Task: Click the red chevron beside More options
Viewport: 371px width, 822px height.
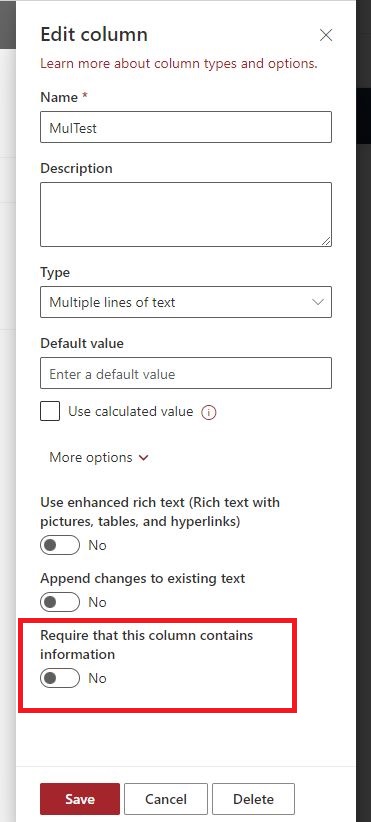Action: [x=143, y=458]
